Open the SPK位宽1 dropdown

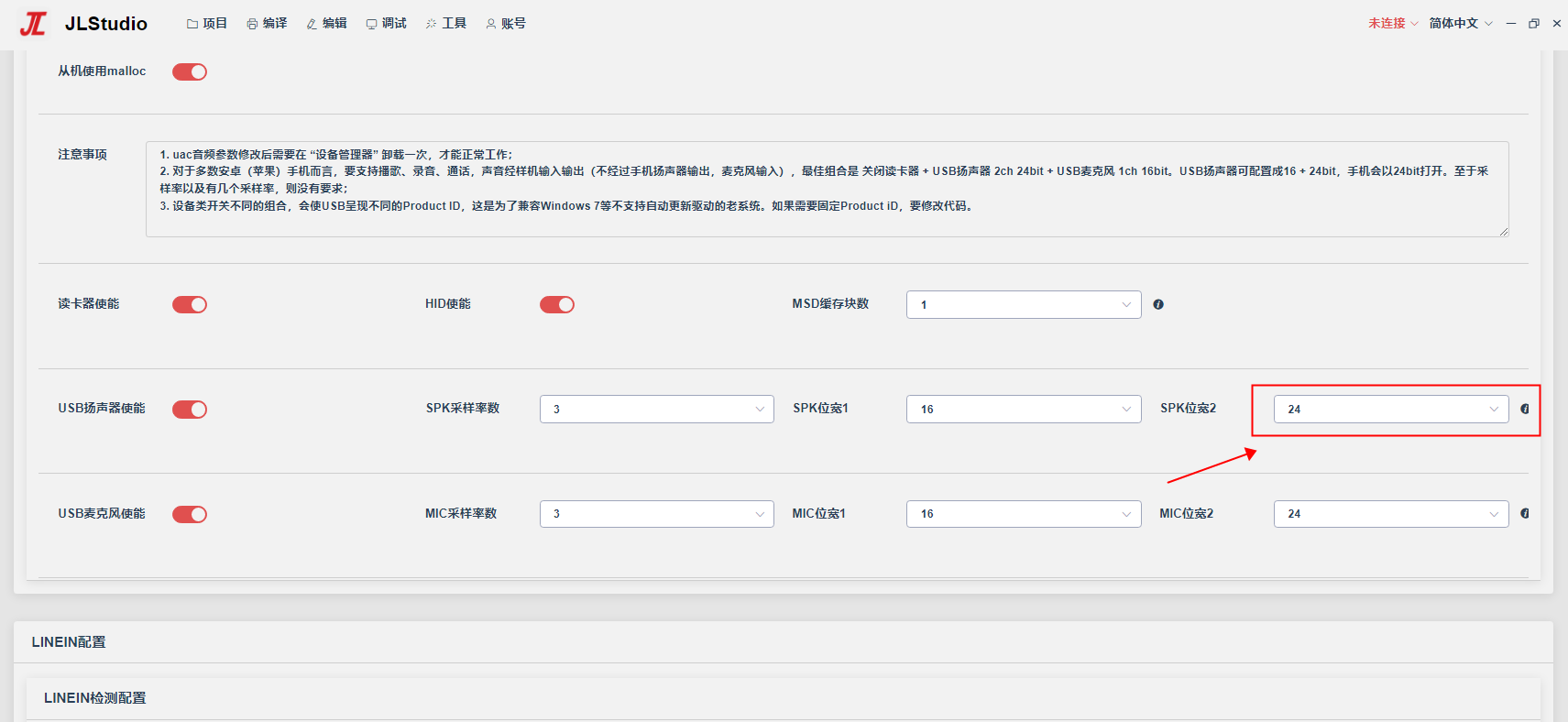(x=1024, y=409)
